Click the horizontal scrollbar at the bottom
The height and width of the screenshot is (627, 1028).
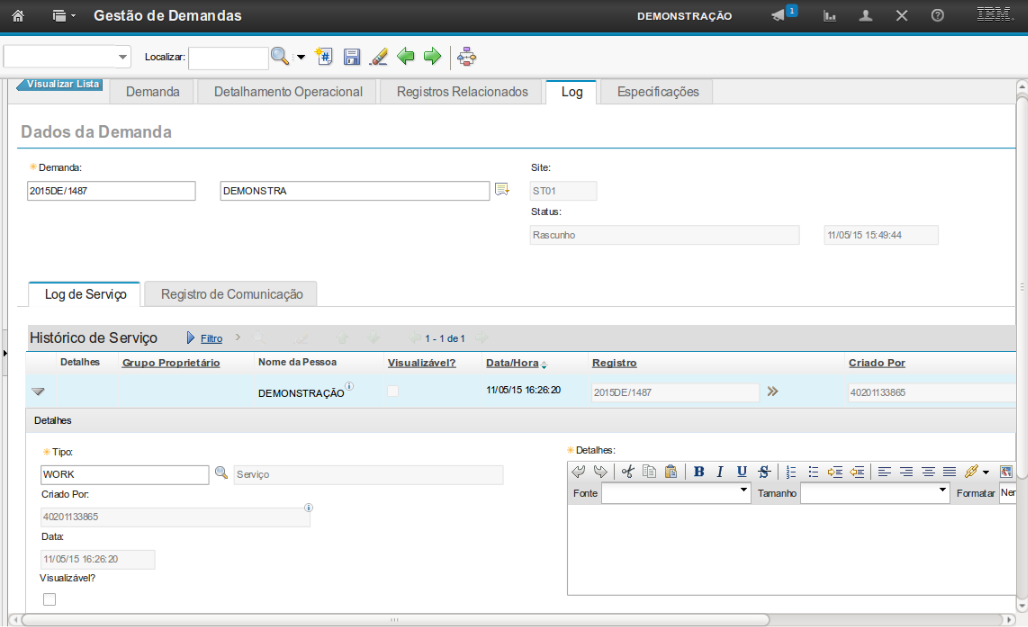coord(395,620)
